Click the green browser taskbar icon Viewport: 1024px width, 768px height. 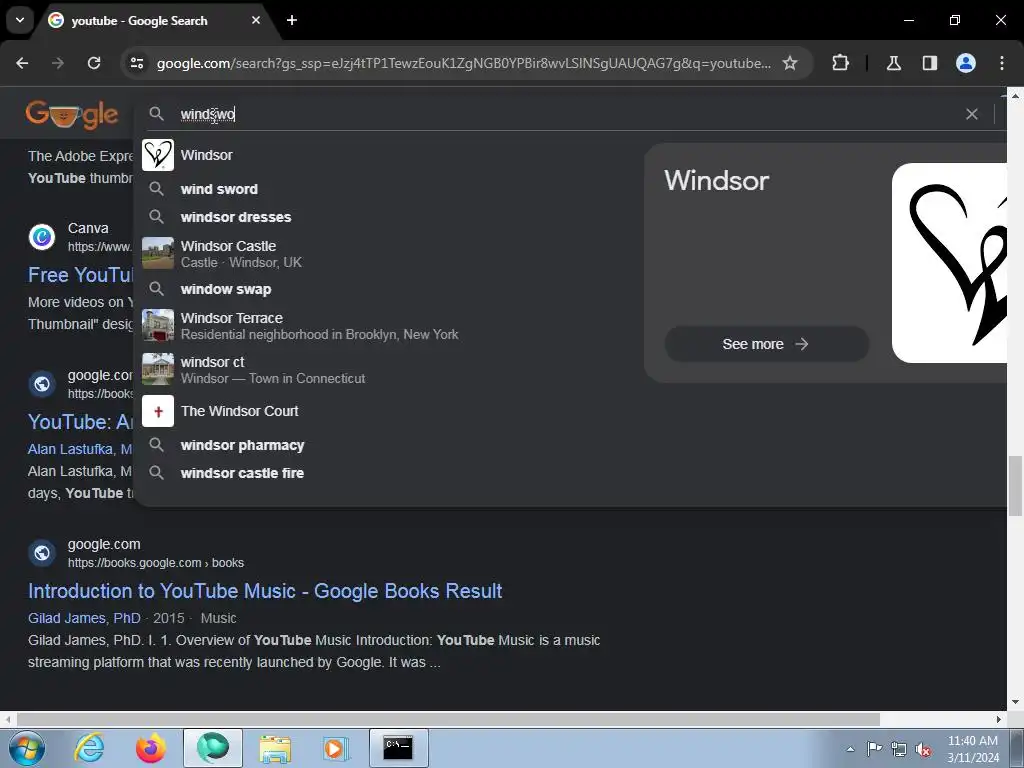tap(213, 748)
